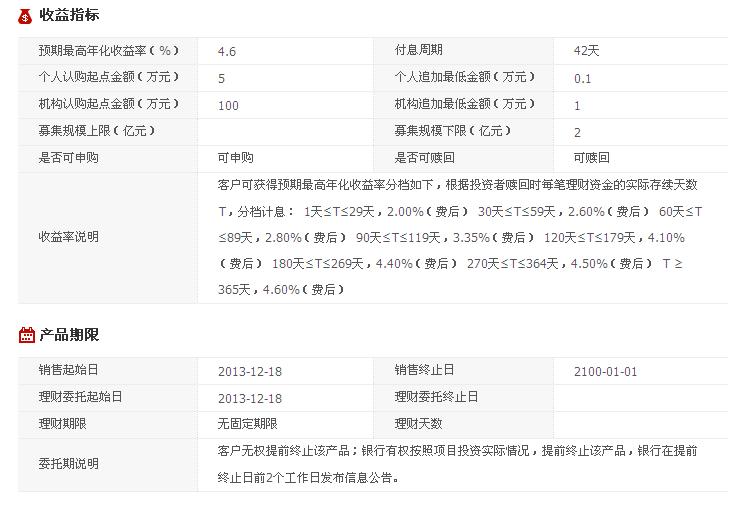Click the 付息周期 label cell
This screenshot has height=507, width=736.
click(x=418, y=50)
